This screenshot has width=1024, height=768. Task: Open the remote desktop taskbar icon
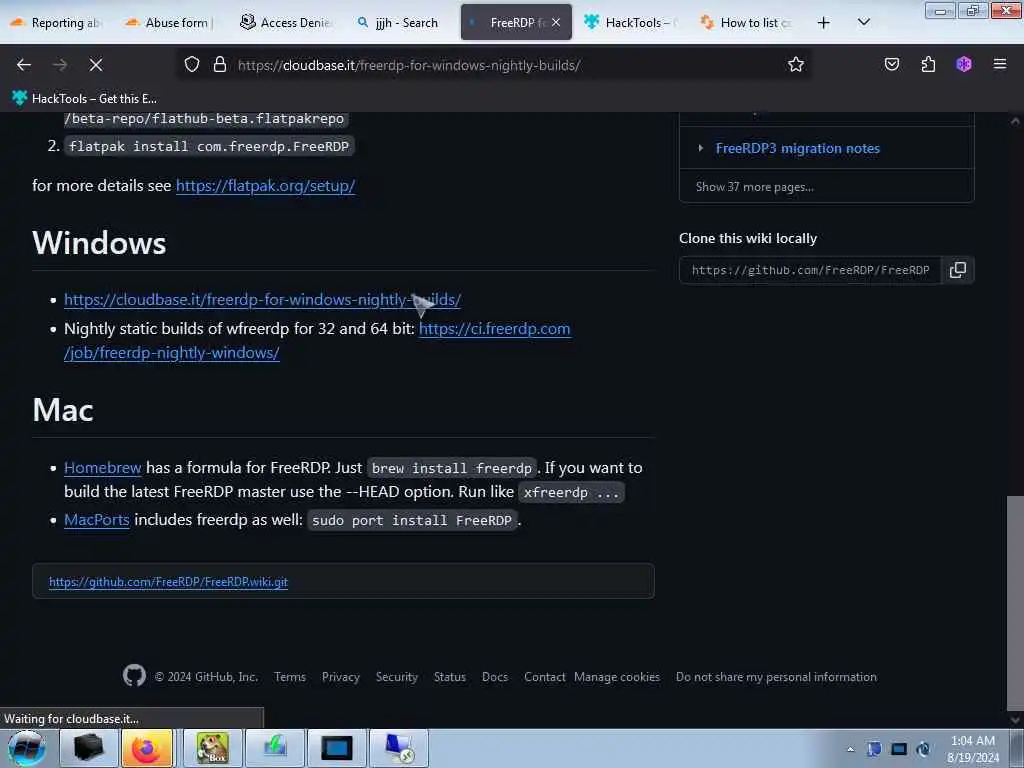point(399,748)
